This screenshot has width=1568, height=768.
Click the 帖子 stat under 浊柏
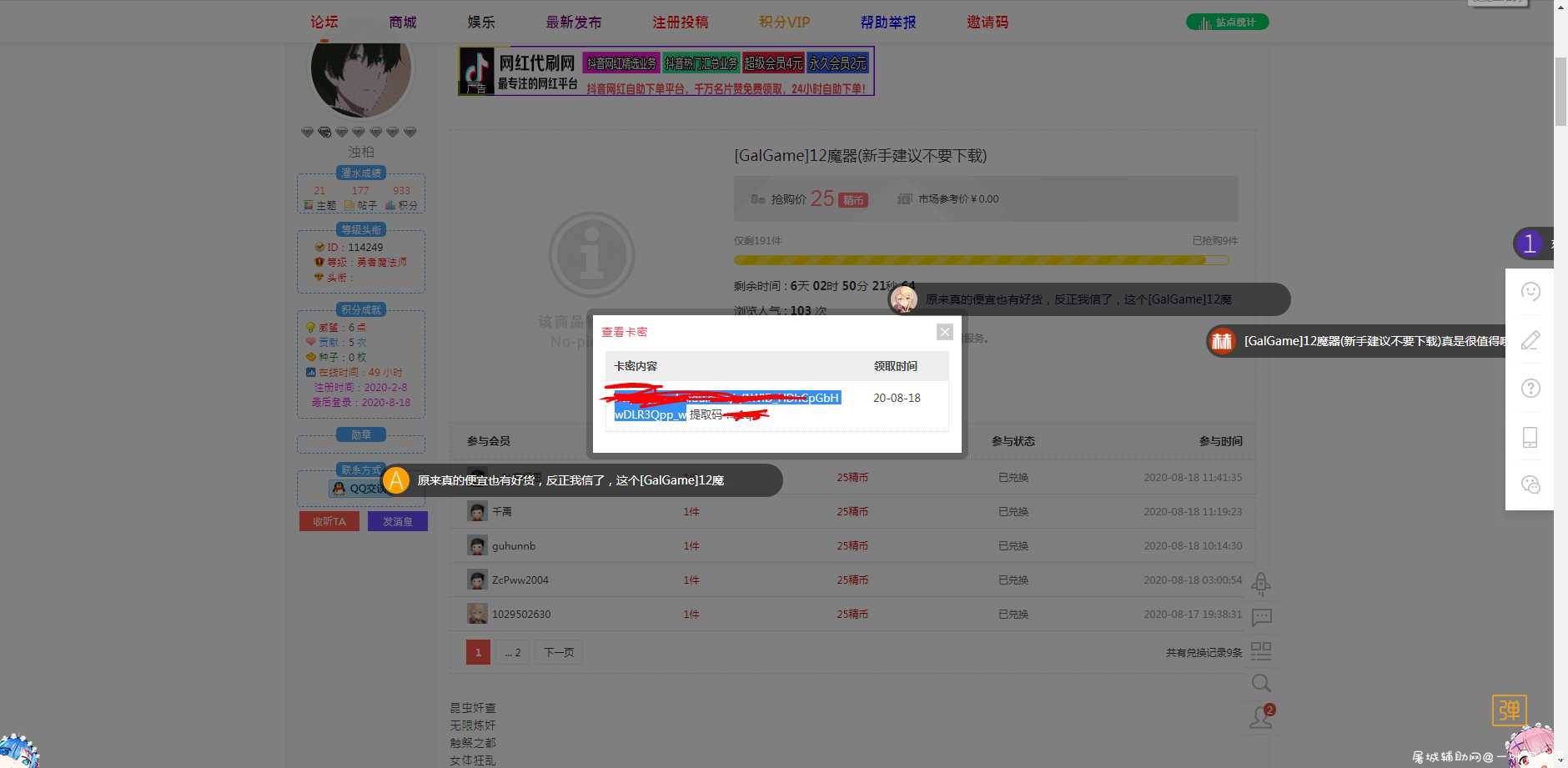coord(360,198)
